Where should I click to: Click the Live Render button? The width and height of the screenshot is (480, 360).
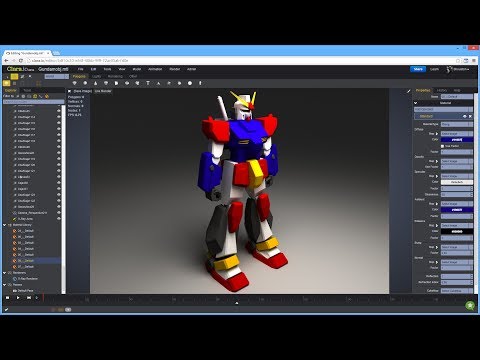click(x=103, y=91)
